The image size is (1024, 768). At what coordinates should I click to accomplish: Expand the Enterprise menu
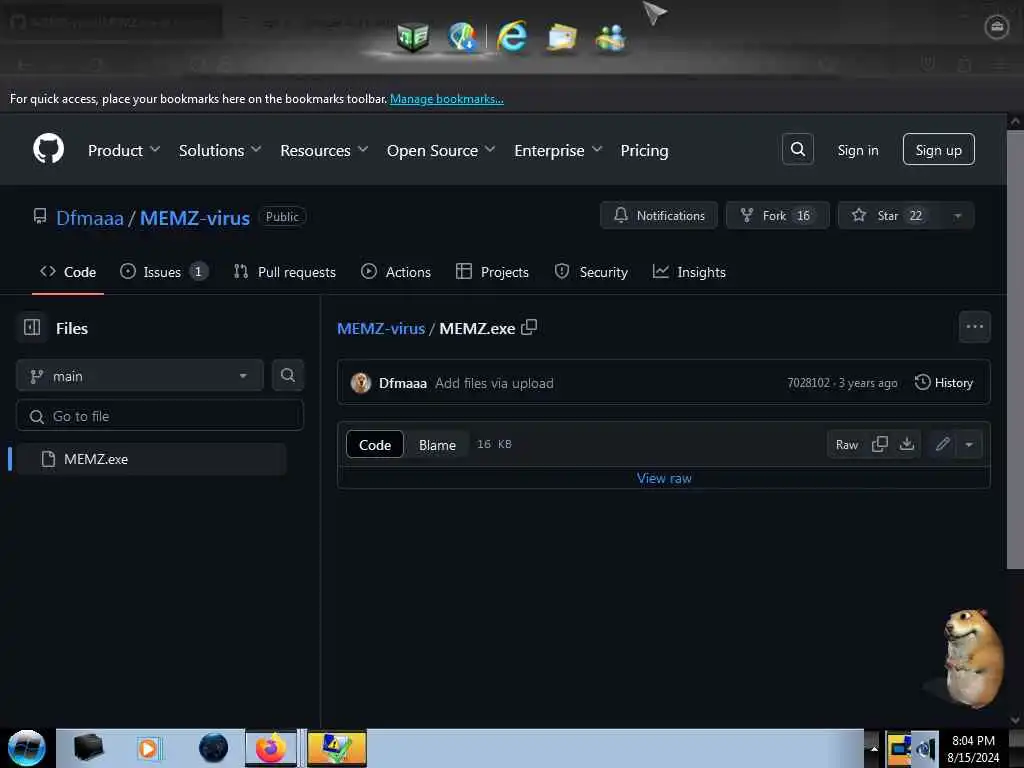558,150
